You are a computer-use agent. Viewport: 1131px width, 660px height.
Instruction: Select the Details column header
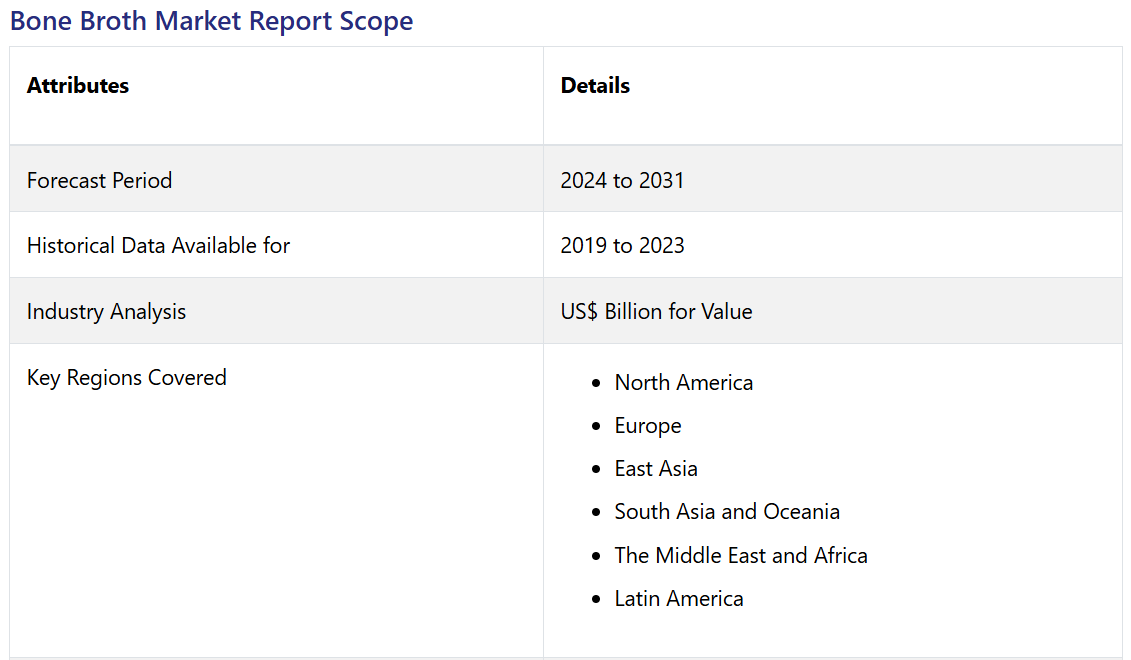click(x=595, y=86)
